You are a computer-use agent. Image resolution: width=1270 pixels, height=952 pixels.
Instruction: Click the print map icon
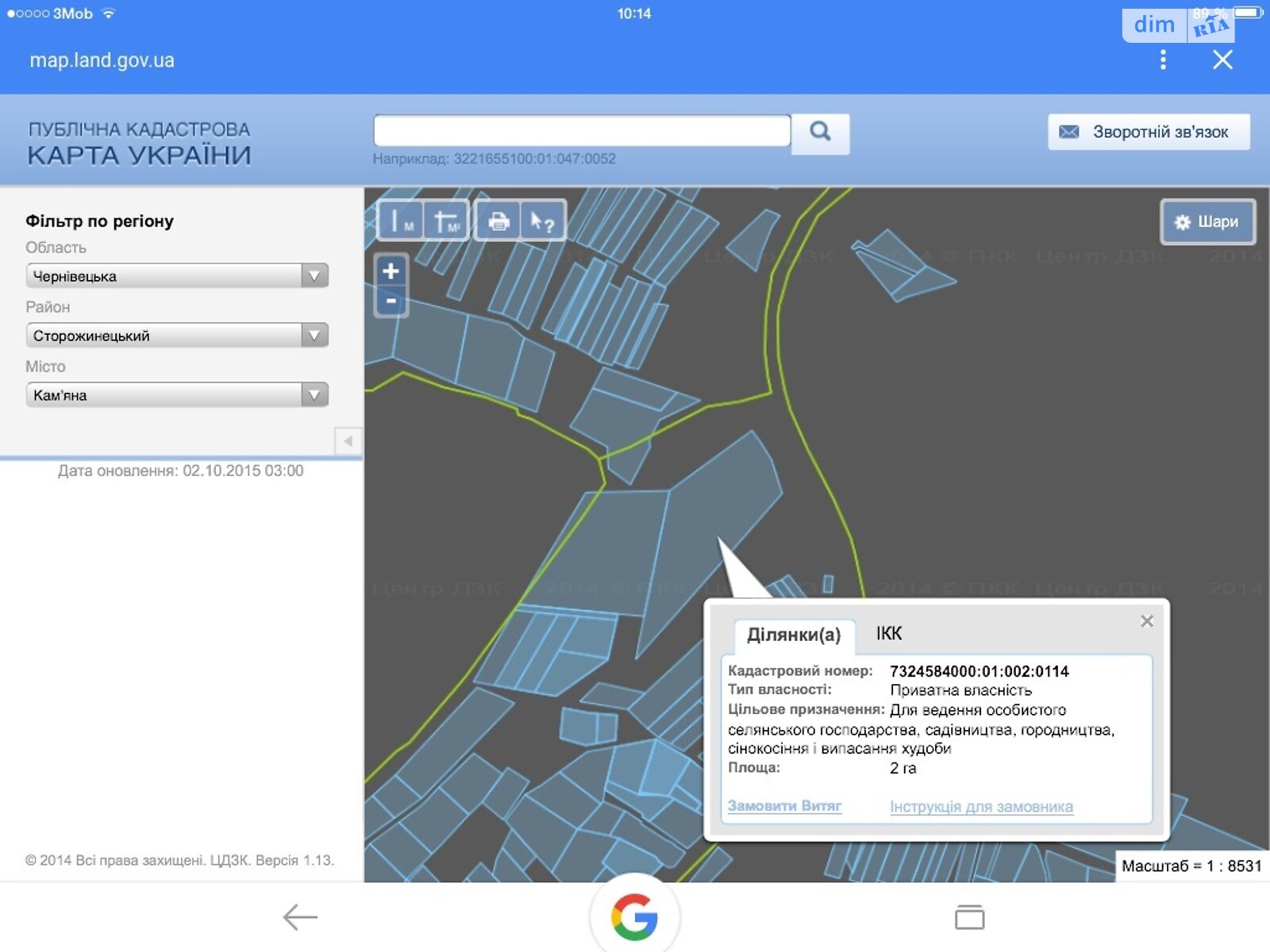coord(498,221)
